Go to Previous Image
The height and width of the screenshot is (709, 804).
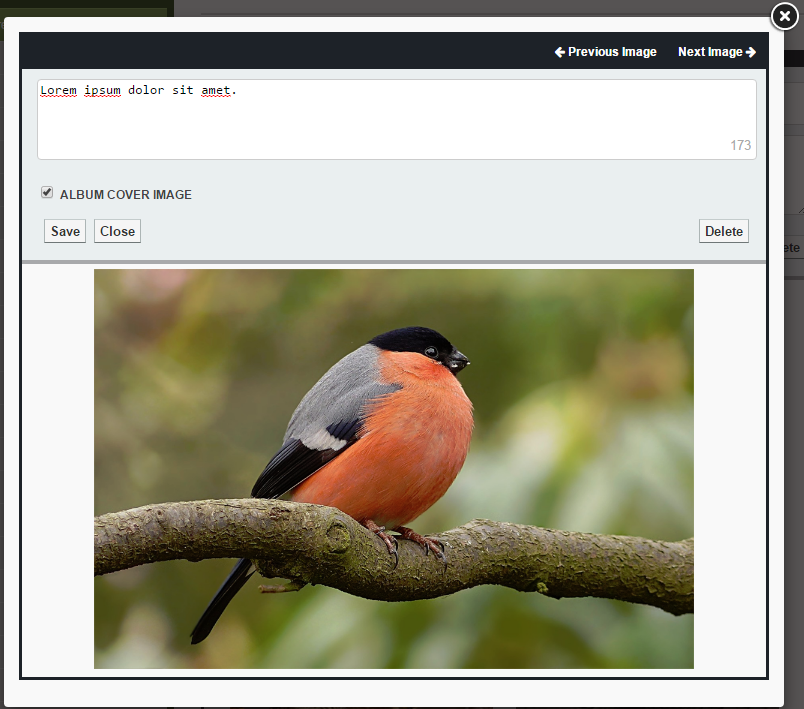612,52
